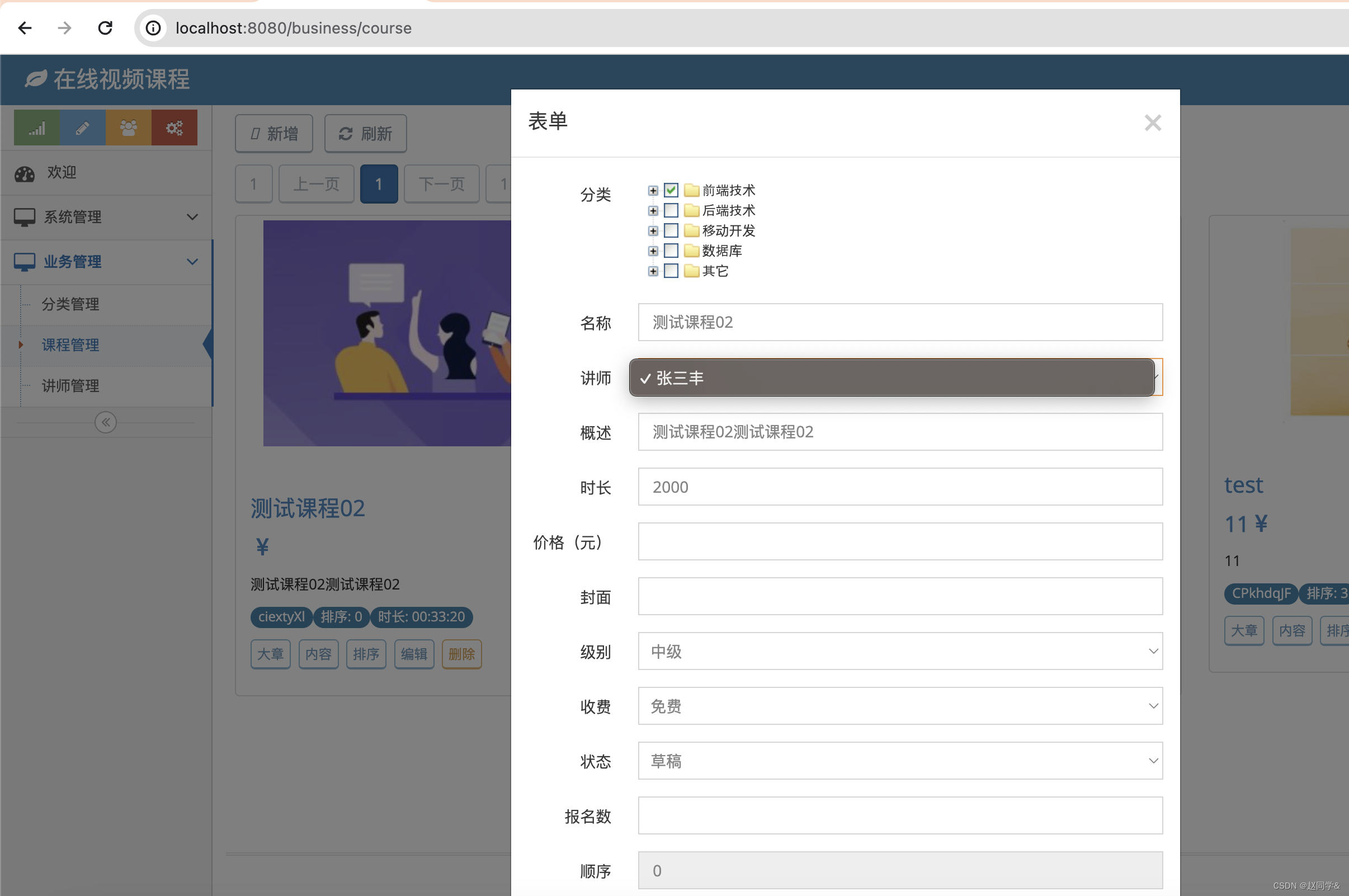Check the 后端技术 category checkbox

click(671, 210)
